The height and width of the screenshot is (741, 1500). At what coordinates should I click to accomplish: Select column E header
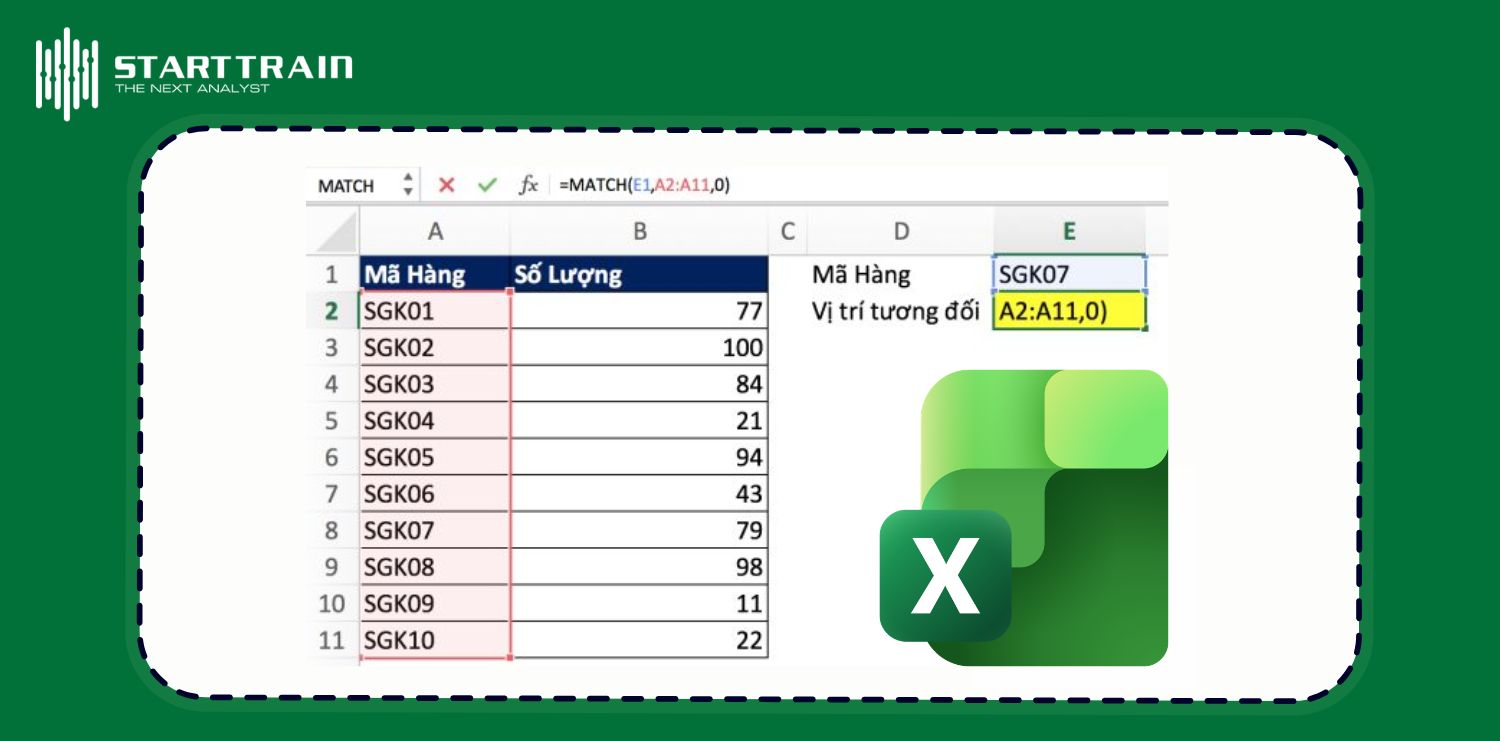click(1069, 231)
